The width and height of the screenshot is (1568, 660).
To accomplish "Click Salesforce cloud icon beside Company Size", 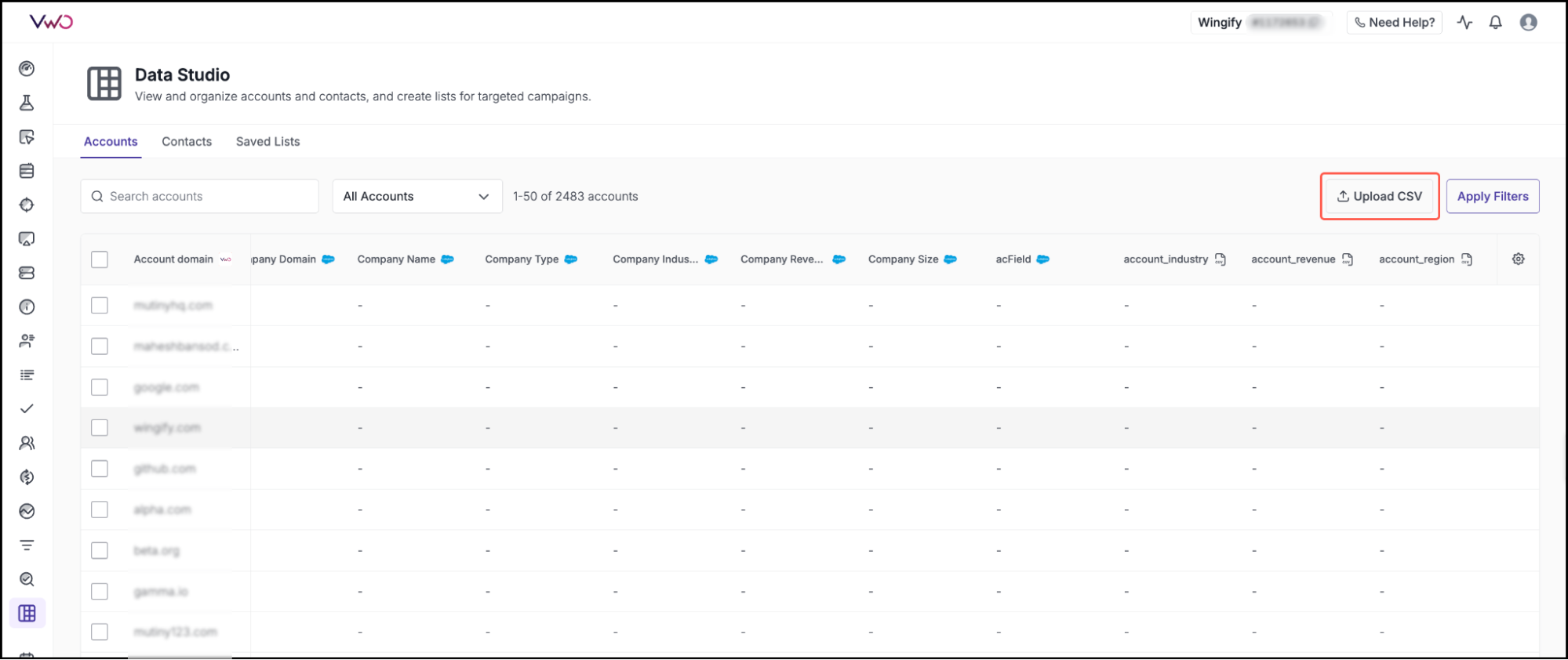I will (951, 259).
